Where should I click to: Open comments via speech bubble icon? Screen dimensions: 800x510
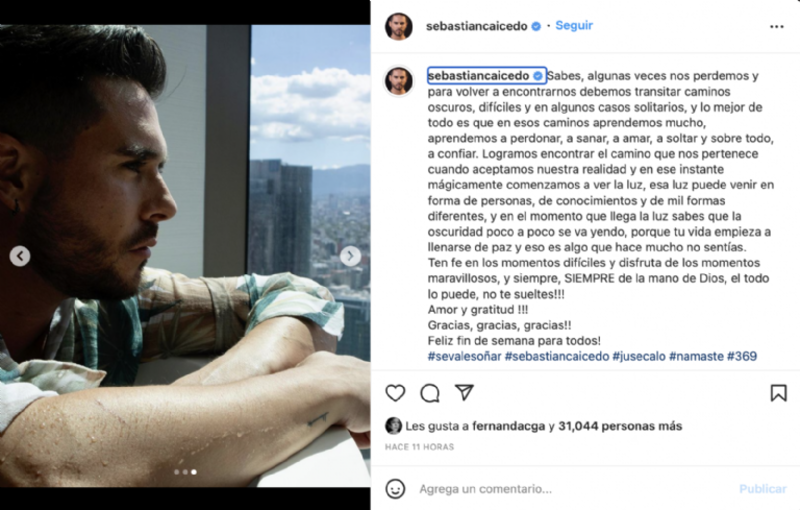[x=430, y=393]
